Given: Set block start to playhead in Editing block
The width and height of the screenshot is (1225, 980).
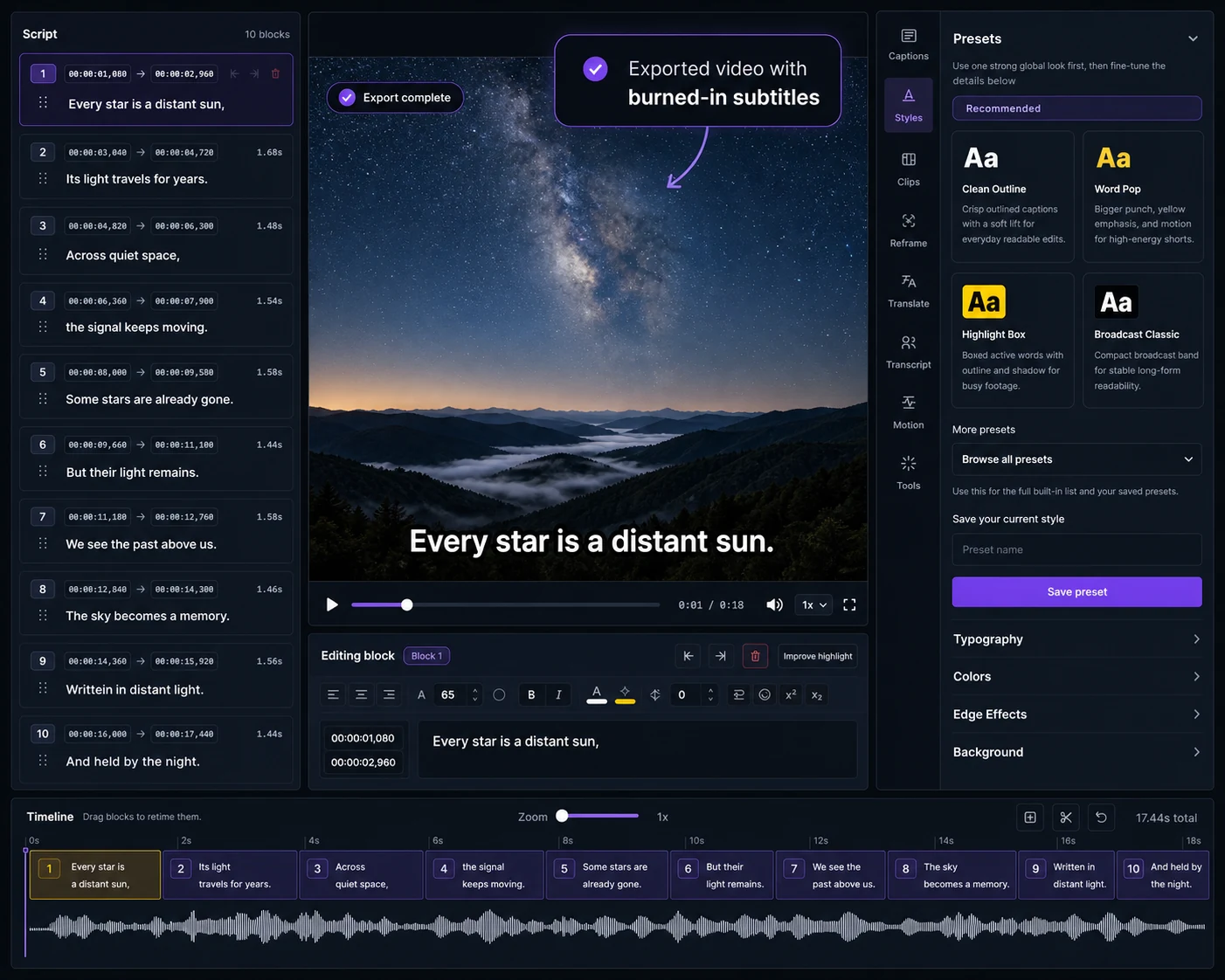Looking at the screenshot, I should point(689,656).
